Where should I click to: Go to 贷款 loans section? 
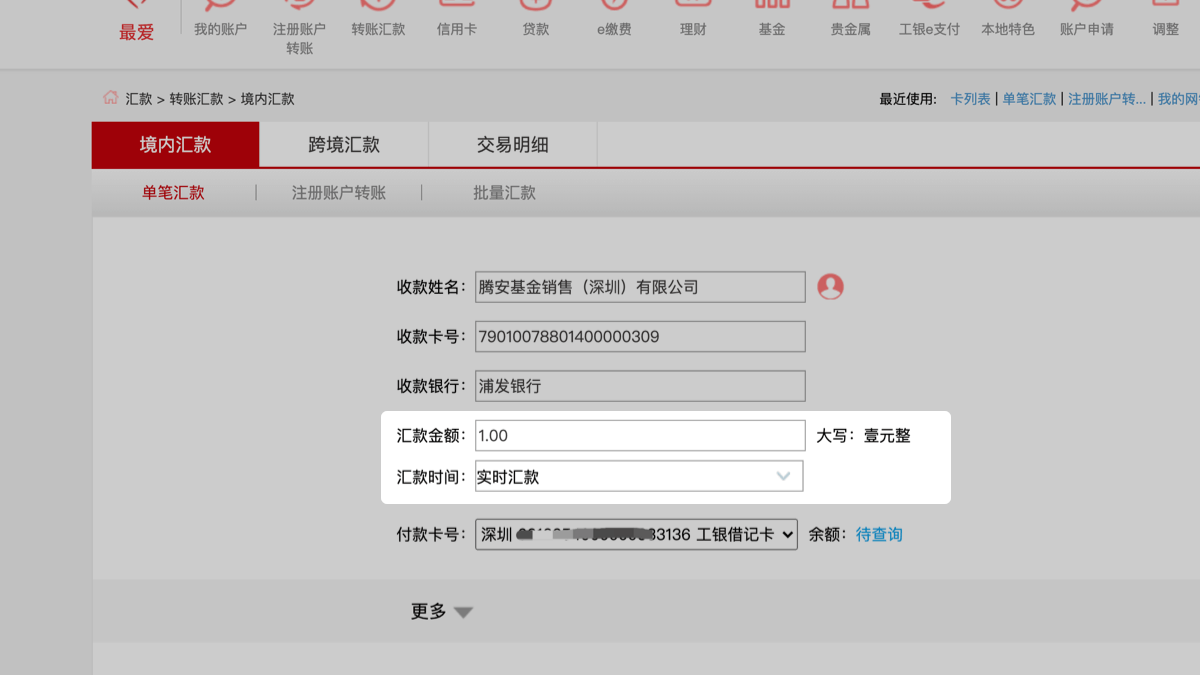536,29
